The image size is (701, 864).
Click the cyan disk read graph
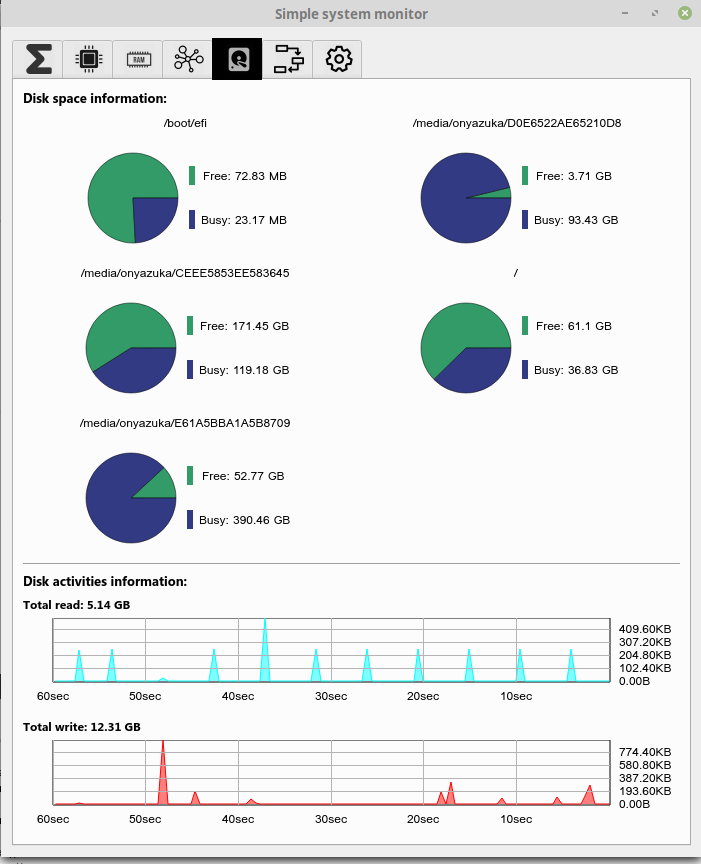331,650
